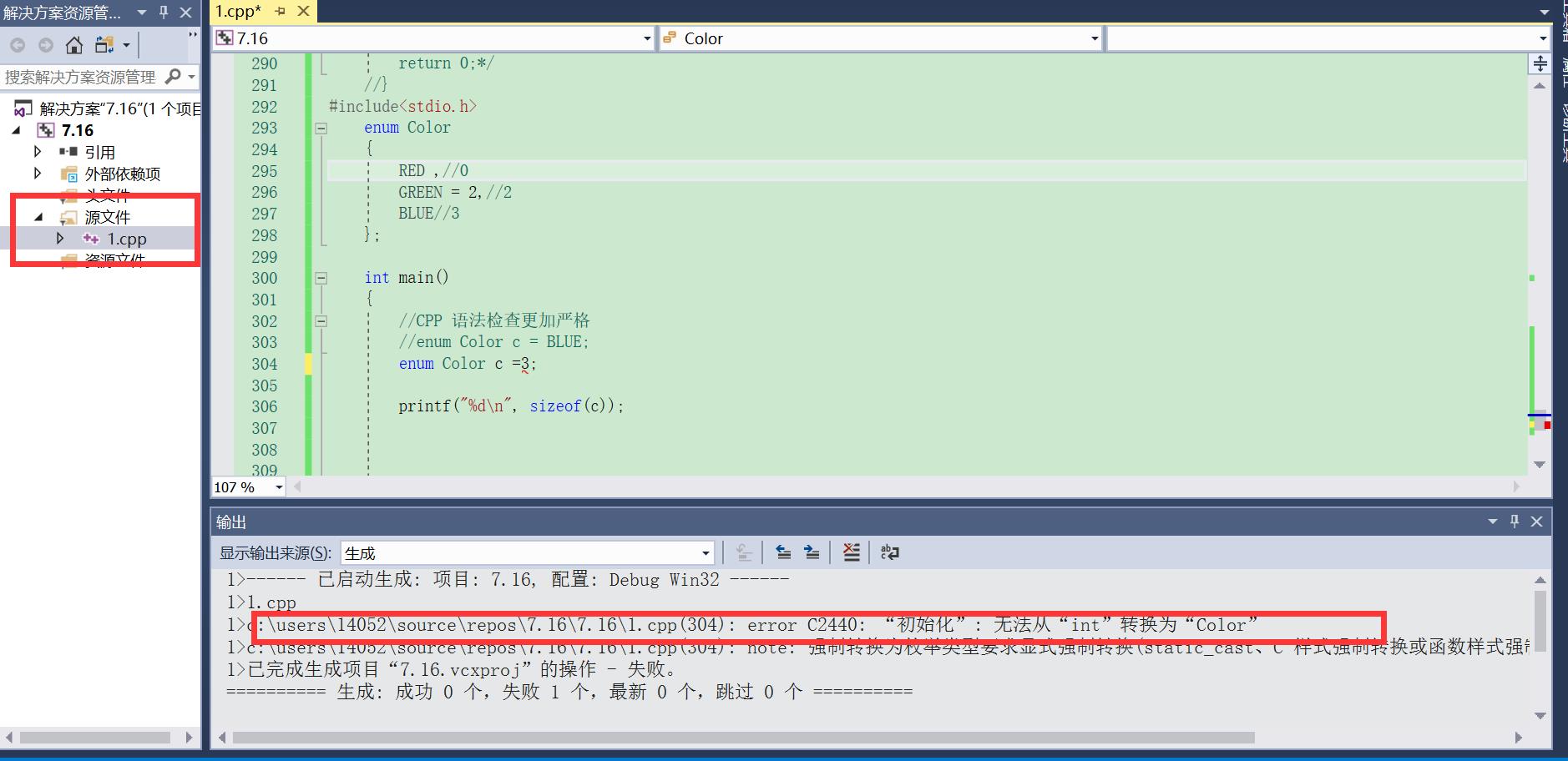Collapse the 7.16 project node
This screenshot has height=761, width=1568.
[x=16, y=130]
